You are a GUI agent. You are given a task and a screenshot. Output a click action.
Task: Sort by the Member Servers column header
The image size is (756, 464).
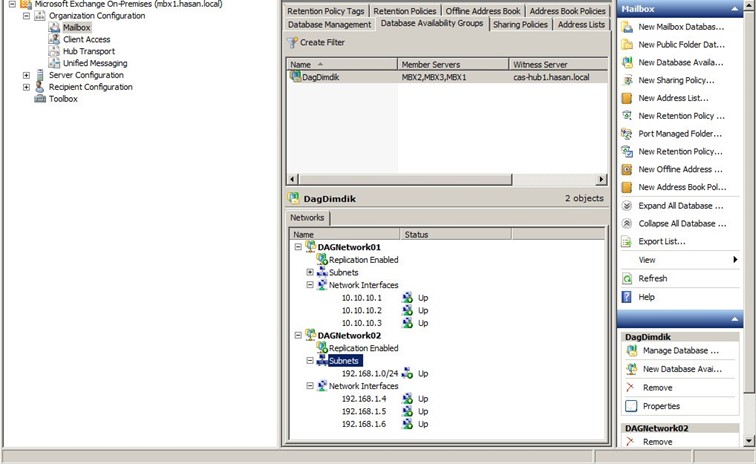click(x=453, y=64)
